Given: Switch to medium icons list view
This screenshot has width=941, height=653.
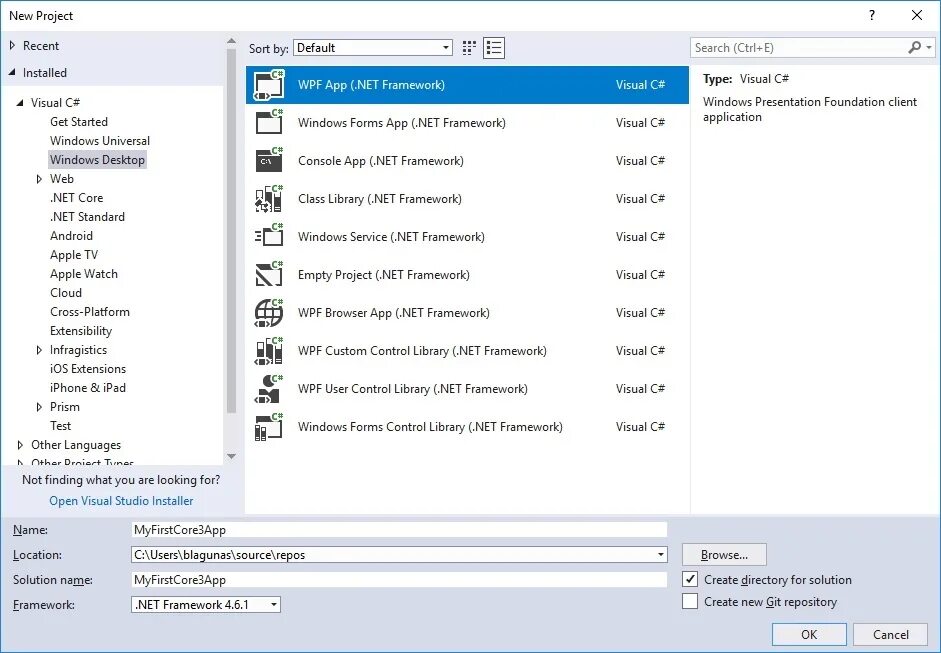Looking at the screenshot, I should coord(494,48).
